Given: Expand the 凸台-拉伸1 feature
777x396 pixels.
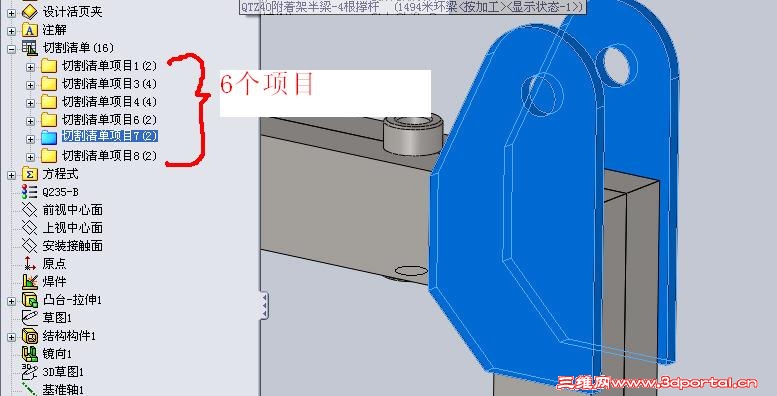Looking at the screenshot, I should 11,300.
